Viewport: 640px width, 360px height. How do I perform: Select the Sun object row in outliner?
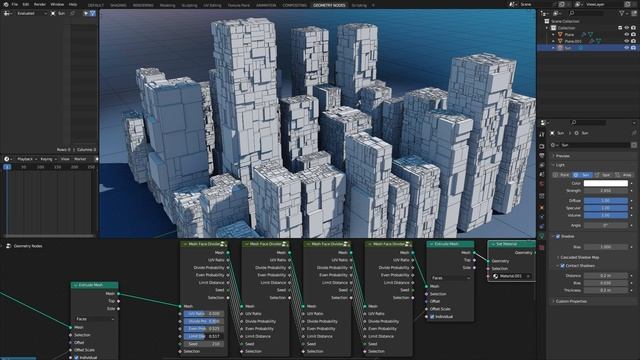(x=588, y=48)
